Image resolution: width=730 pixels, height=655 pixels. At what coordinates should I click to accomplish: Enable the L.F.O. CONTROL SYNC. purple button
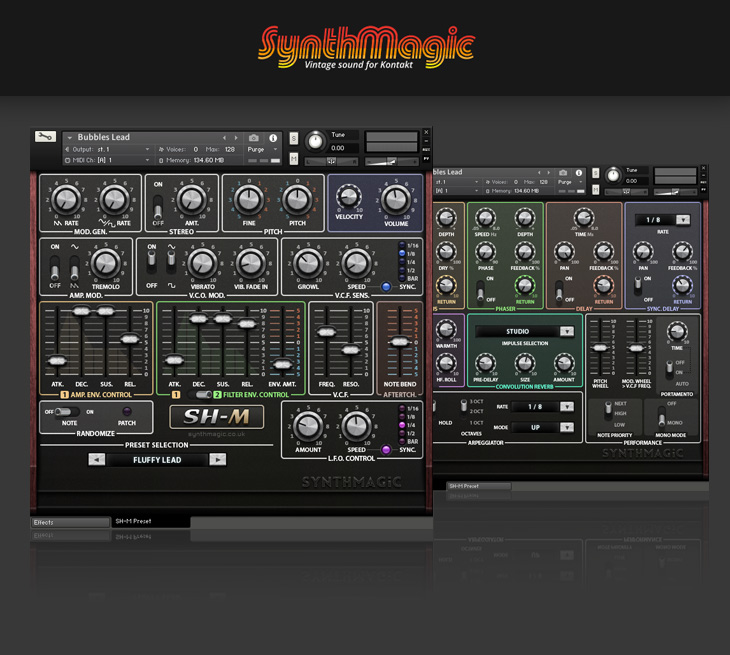pyautogui.click(x=386, y=450)
